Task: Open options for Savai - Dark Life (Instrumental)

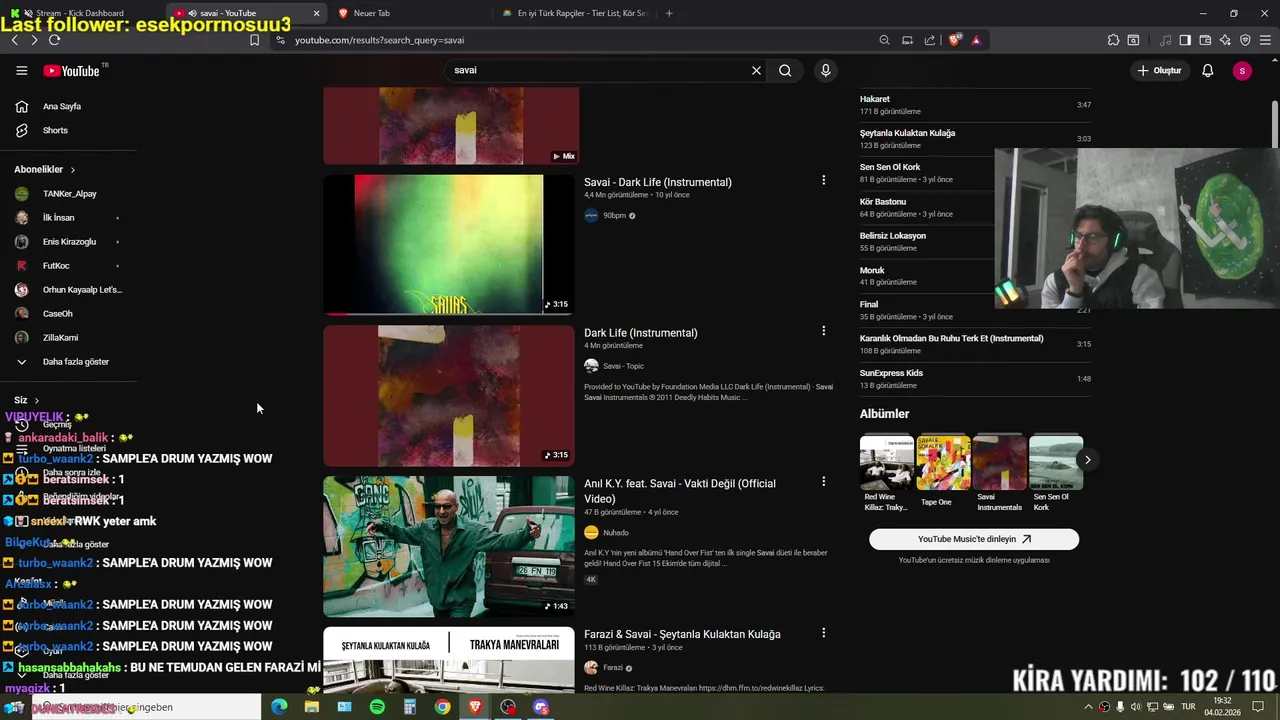Action: point(823,180)
